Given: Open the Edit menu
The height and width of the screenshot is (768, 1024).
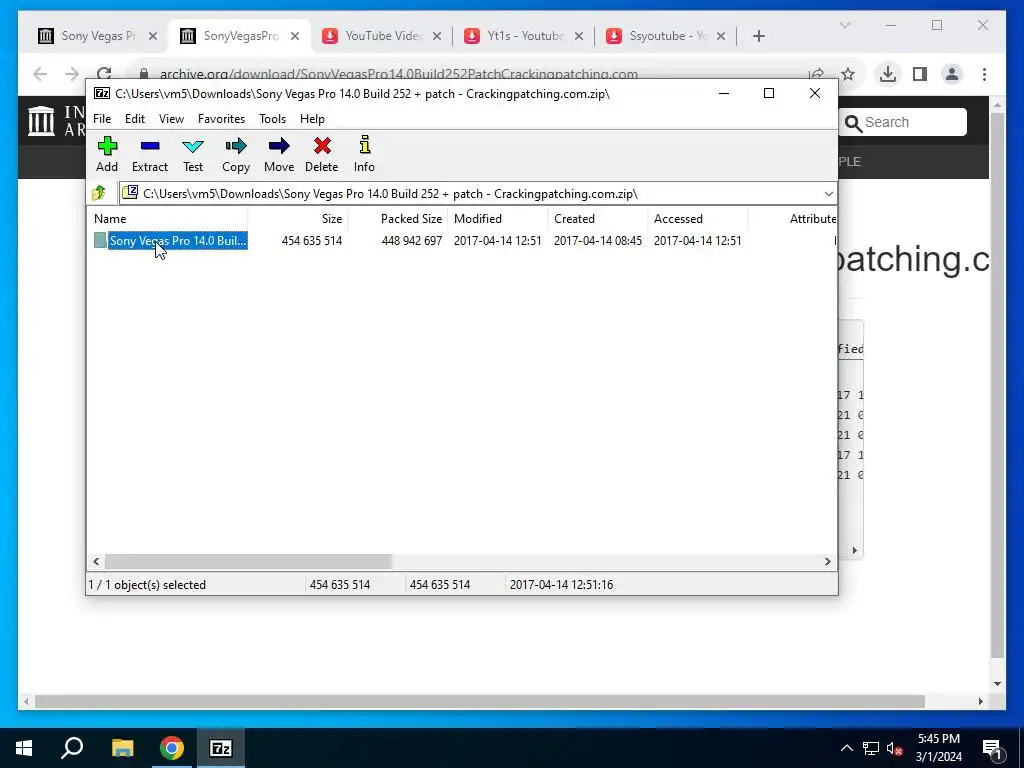Looking at the screenshot, I should coord(135,118).
